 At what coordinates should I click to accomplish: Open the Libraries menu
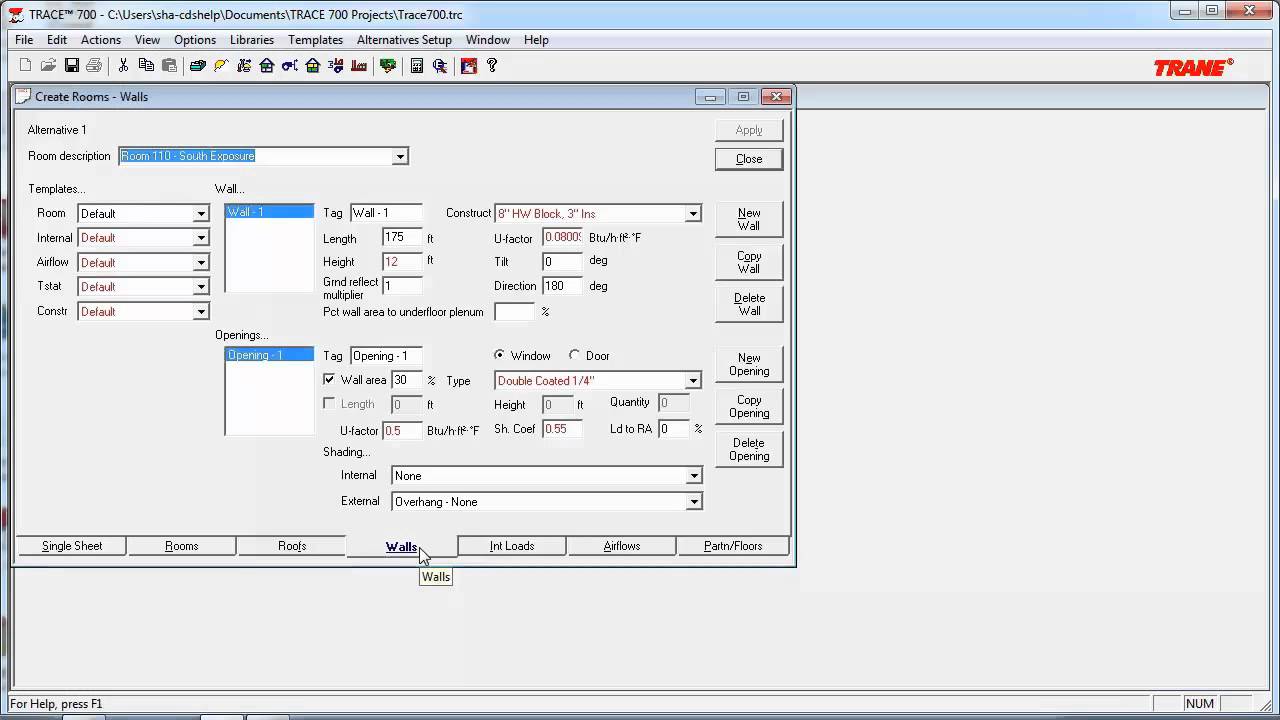point(252,40)
